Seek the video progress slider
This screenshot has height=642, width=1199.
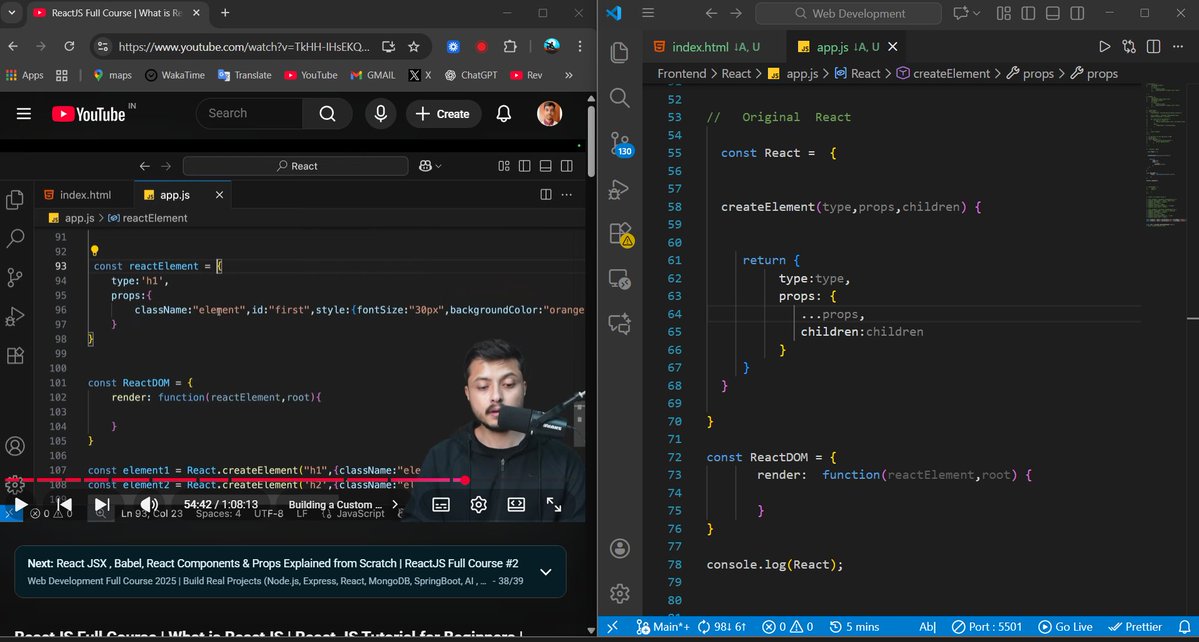[300, 480]
